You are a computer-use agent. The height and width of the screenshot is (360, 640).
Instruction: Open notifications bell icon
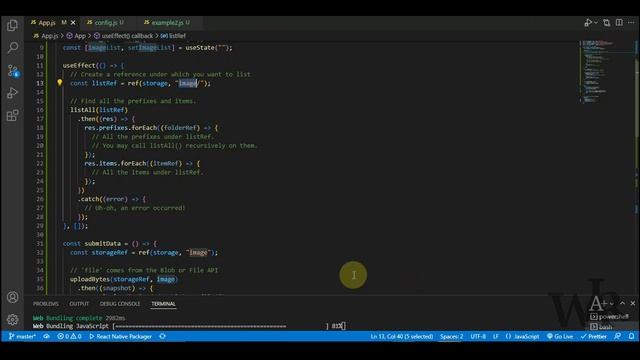click(x=631, y=336)
